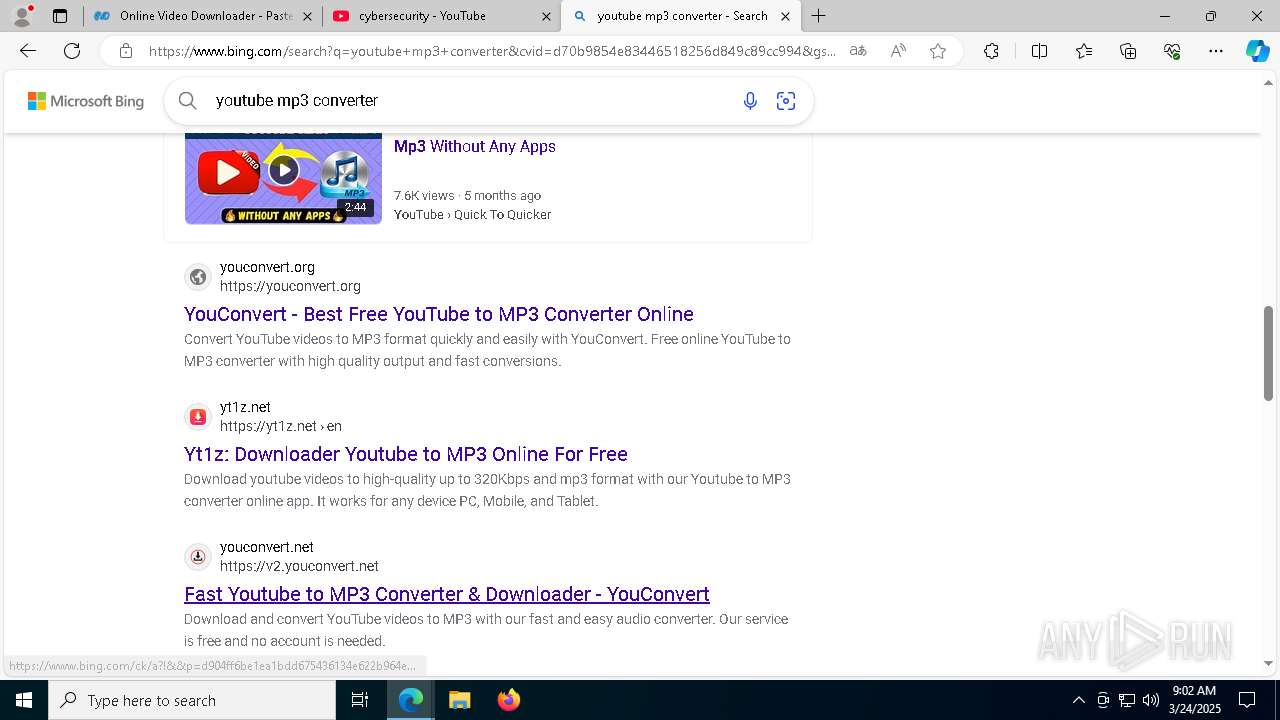1280x720 pixels.
Task: Click the Windows taskbar search box
Action: click(192, 700)
